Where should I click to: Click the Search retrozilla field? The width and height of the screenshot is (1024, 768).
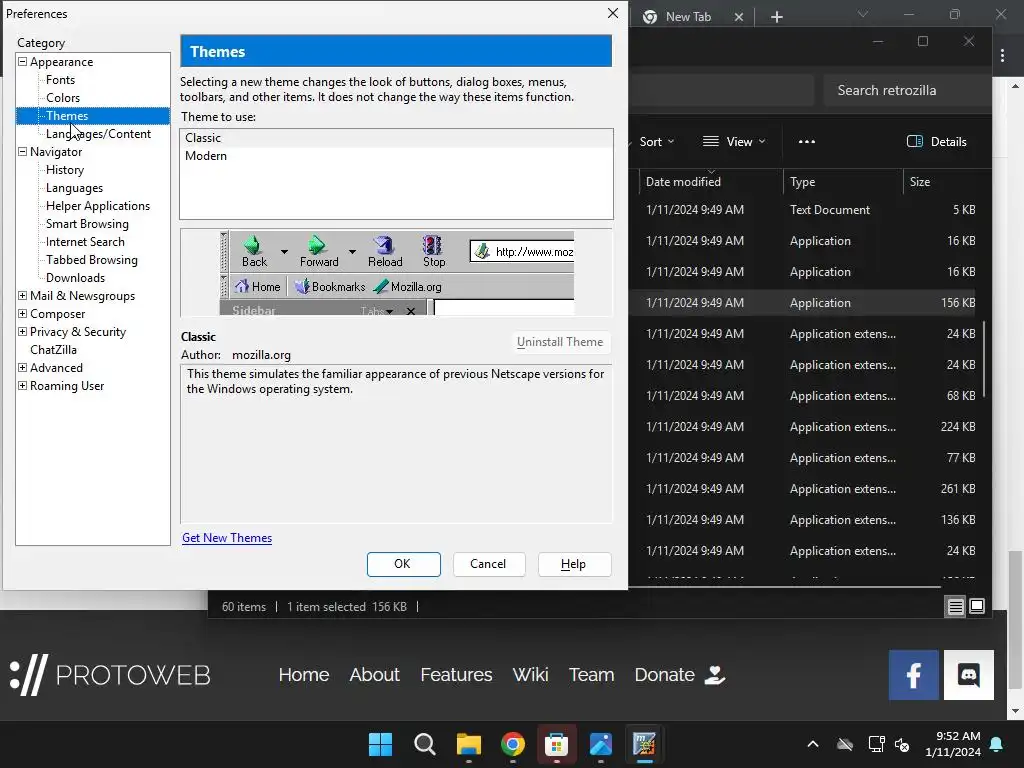906,90
